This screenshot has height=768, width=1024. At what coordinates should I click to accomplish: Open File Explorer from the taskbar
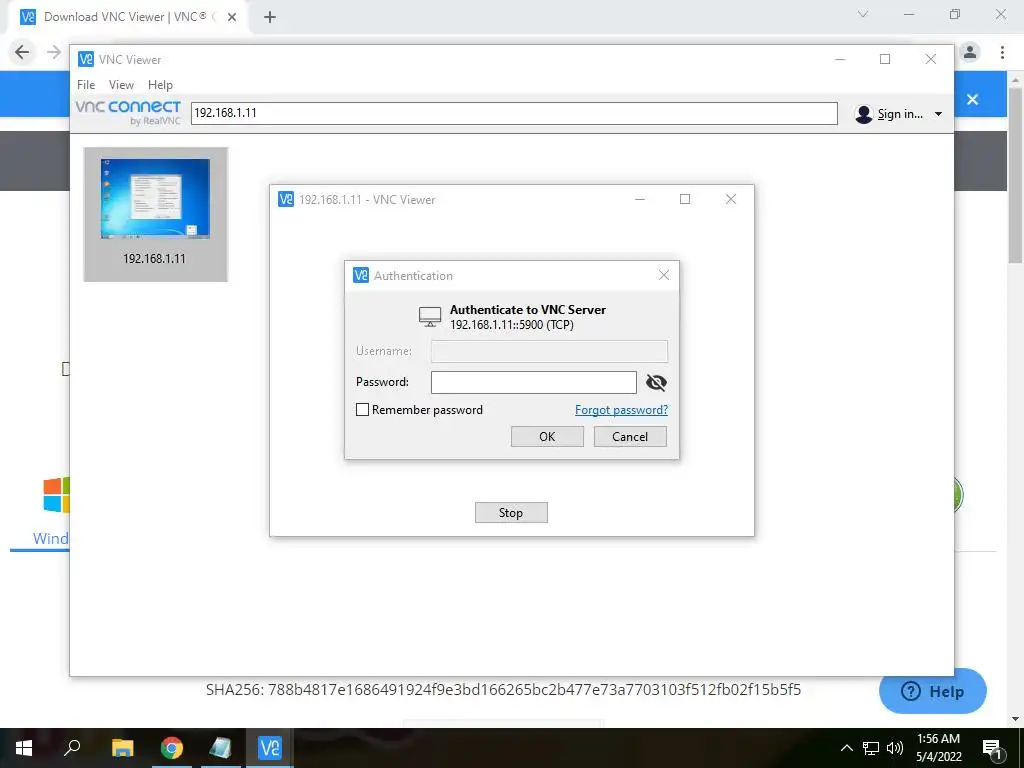[x=122, y=748]
